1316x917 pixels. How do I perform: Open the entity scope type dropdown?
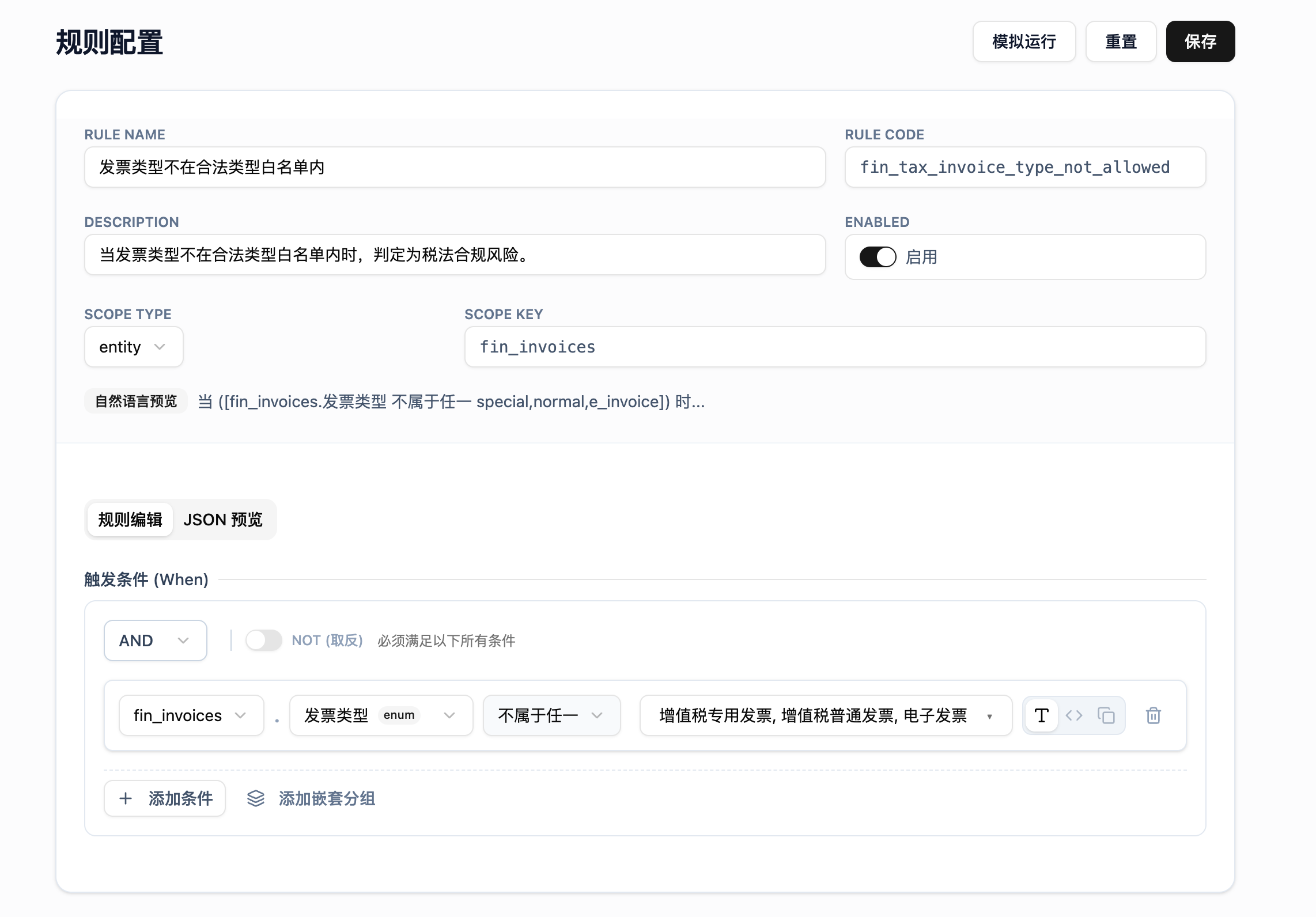[133, 347]
